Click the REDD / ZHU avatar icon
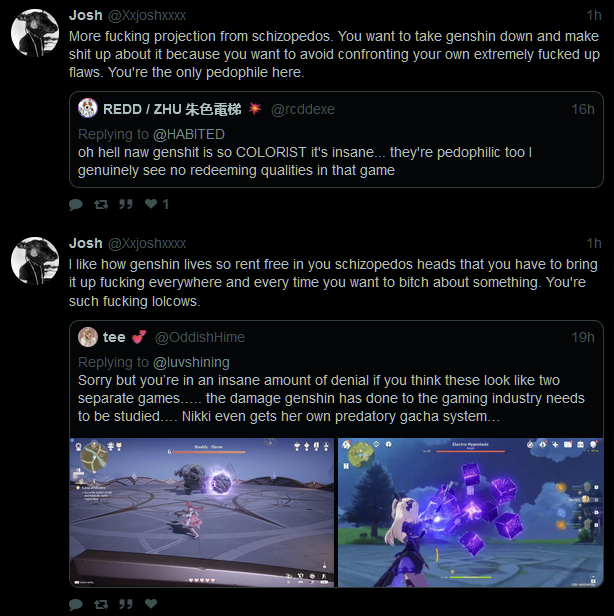This screenshot has height=616, width=614. coord(88,108)
